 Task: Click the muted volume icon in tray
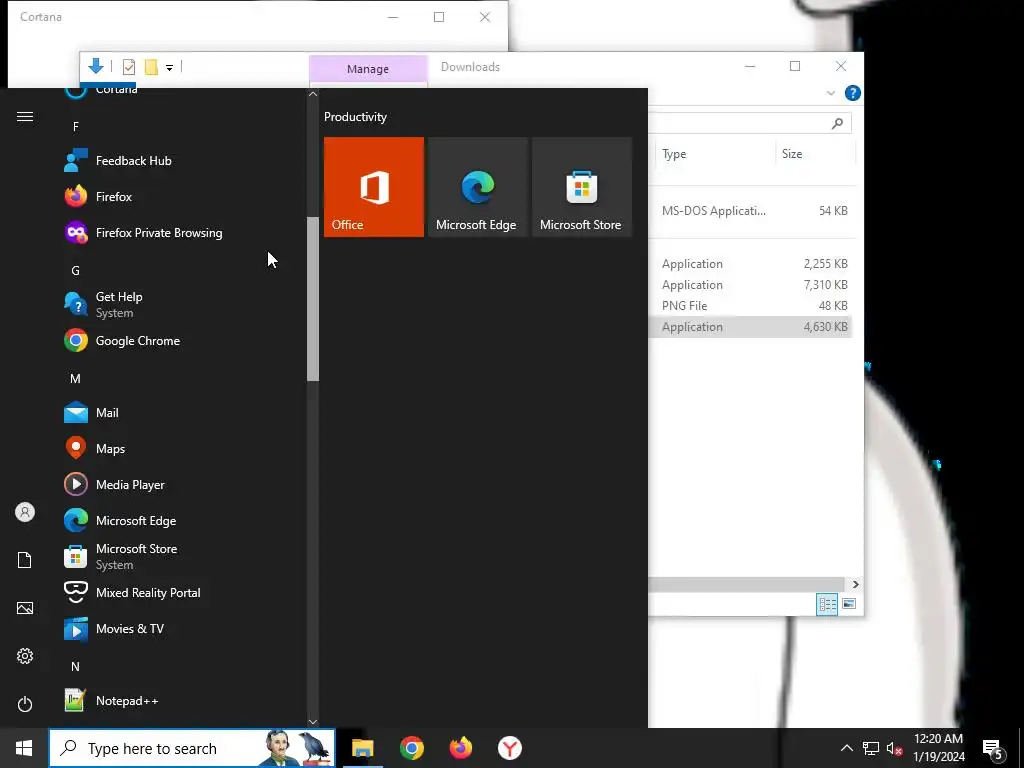[x=894, y=748]
